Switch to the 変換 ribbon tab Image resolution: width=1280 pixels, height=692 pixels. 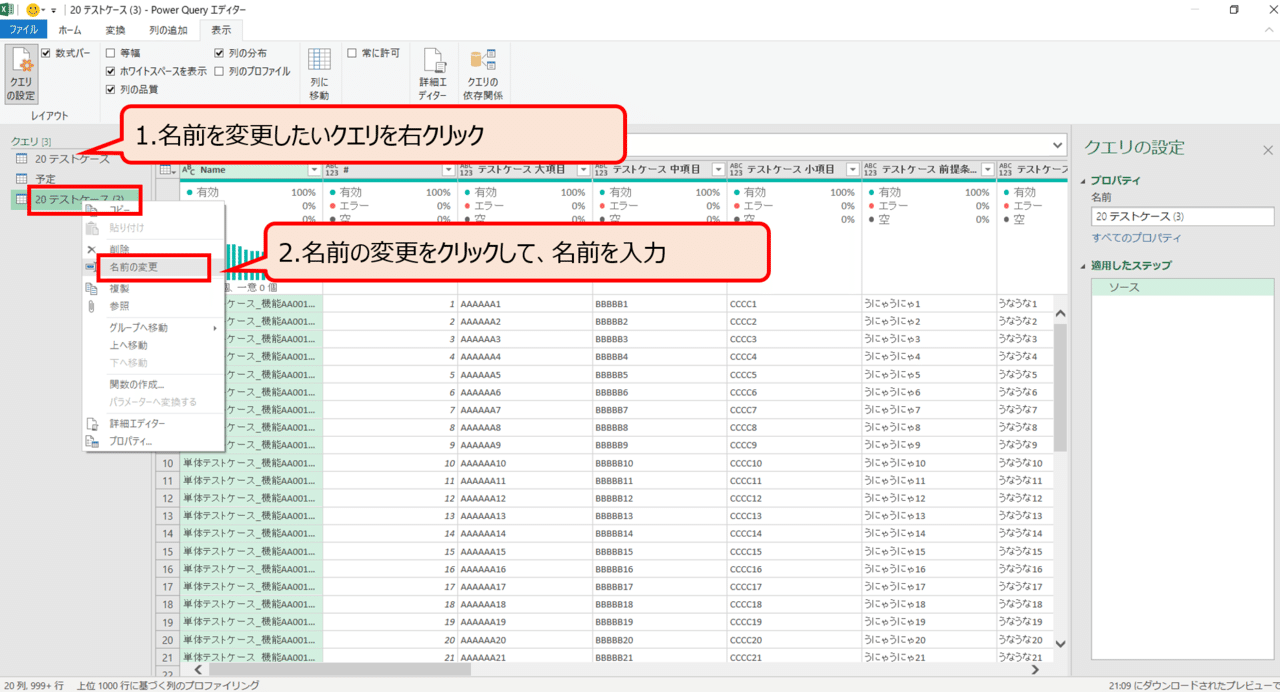115,30
